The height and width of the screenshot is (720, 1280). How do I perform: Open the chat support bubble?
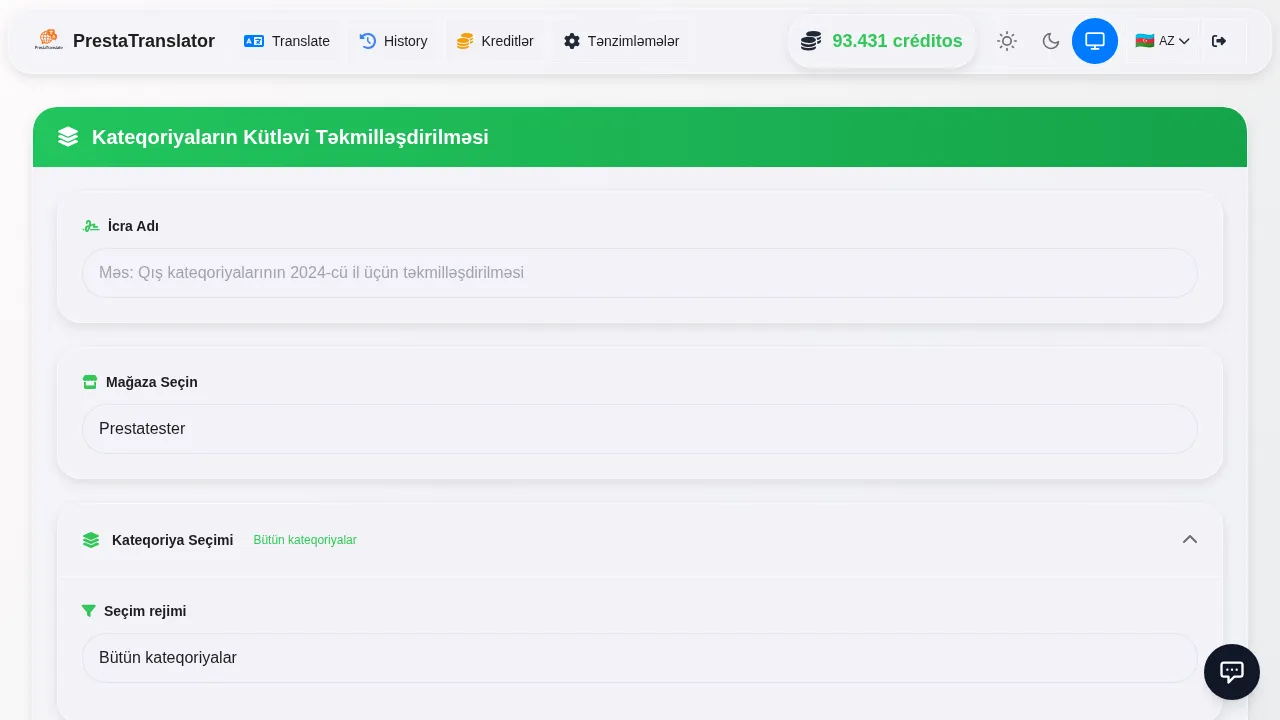click(x=1232, y=672)
